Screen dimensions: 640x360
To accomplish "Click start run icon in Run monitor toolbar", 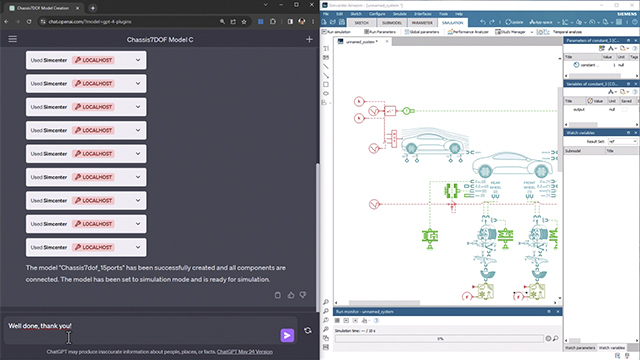I will [346, 320].
